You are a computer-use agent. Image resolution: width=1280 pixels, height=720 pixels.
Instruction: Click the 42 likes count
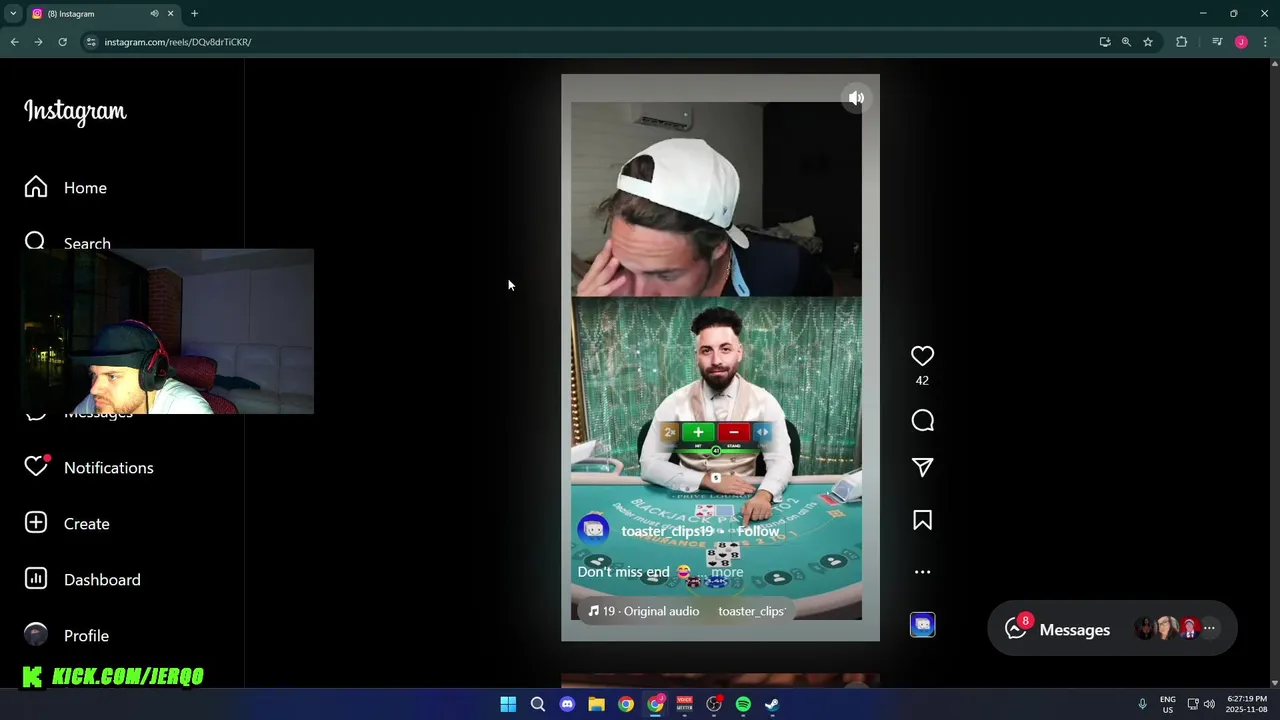922,381
